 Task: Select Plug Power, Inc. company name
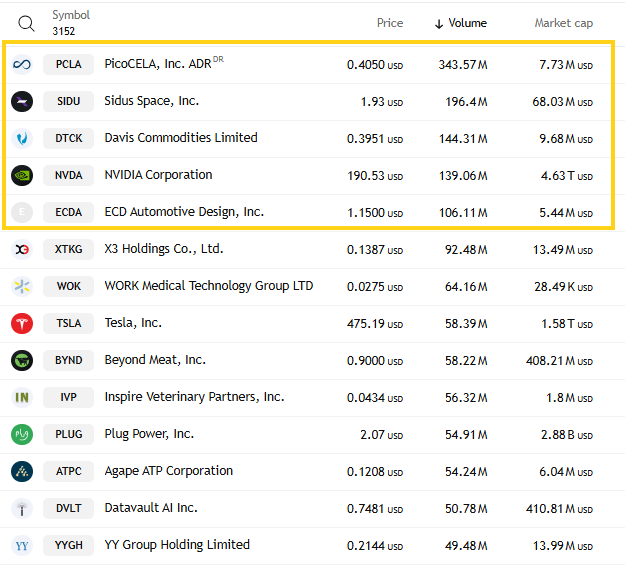point(149,434)
